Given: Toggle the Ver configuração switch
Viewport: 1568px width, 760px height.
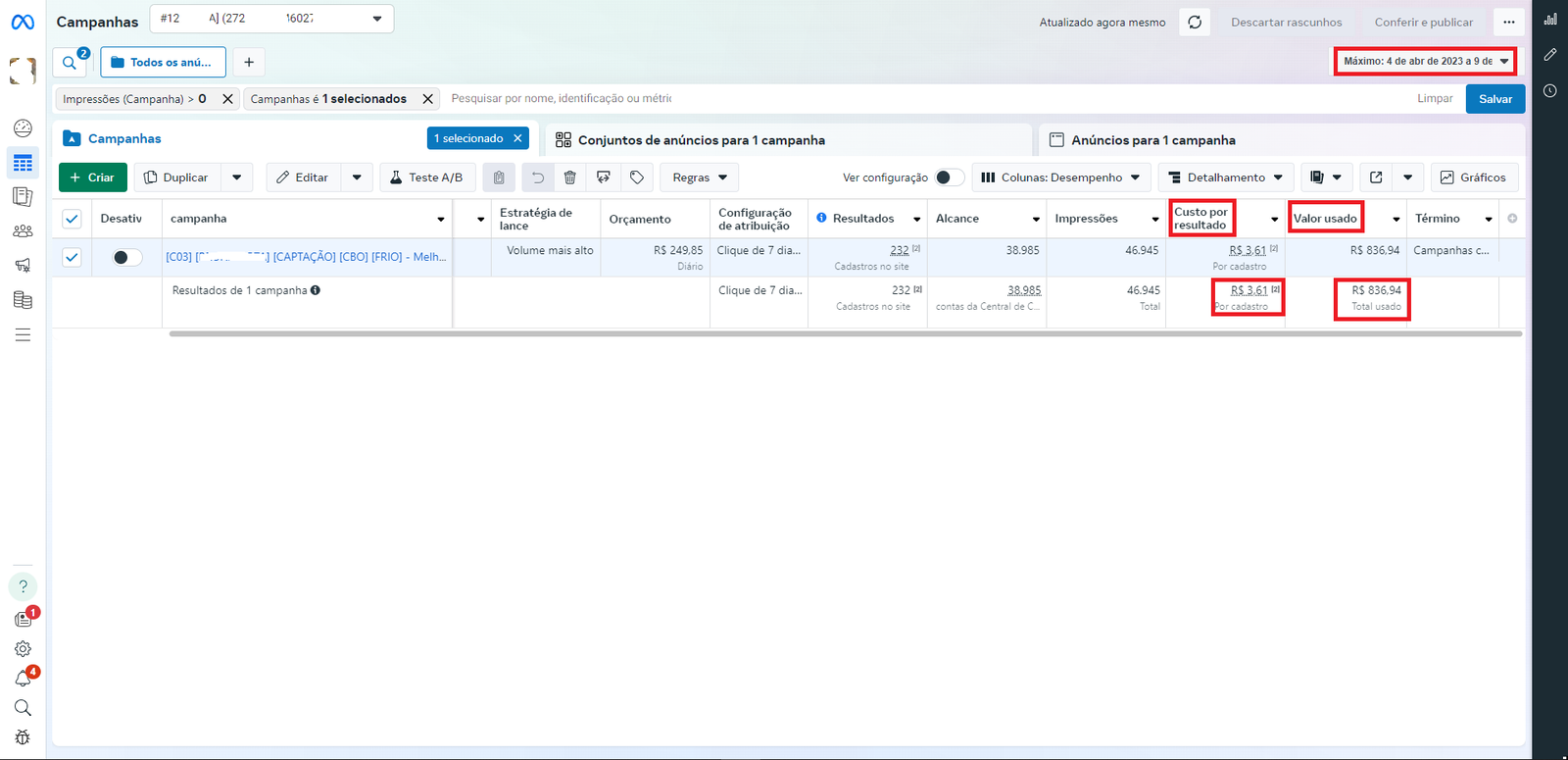Looking at the screenshot, I should point(949,177).
